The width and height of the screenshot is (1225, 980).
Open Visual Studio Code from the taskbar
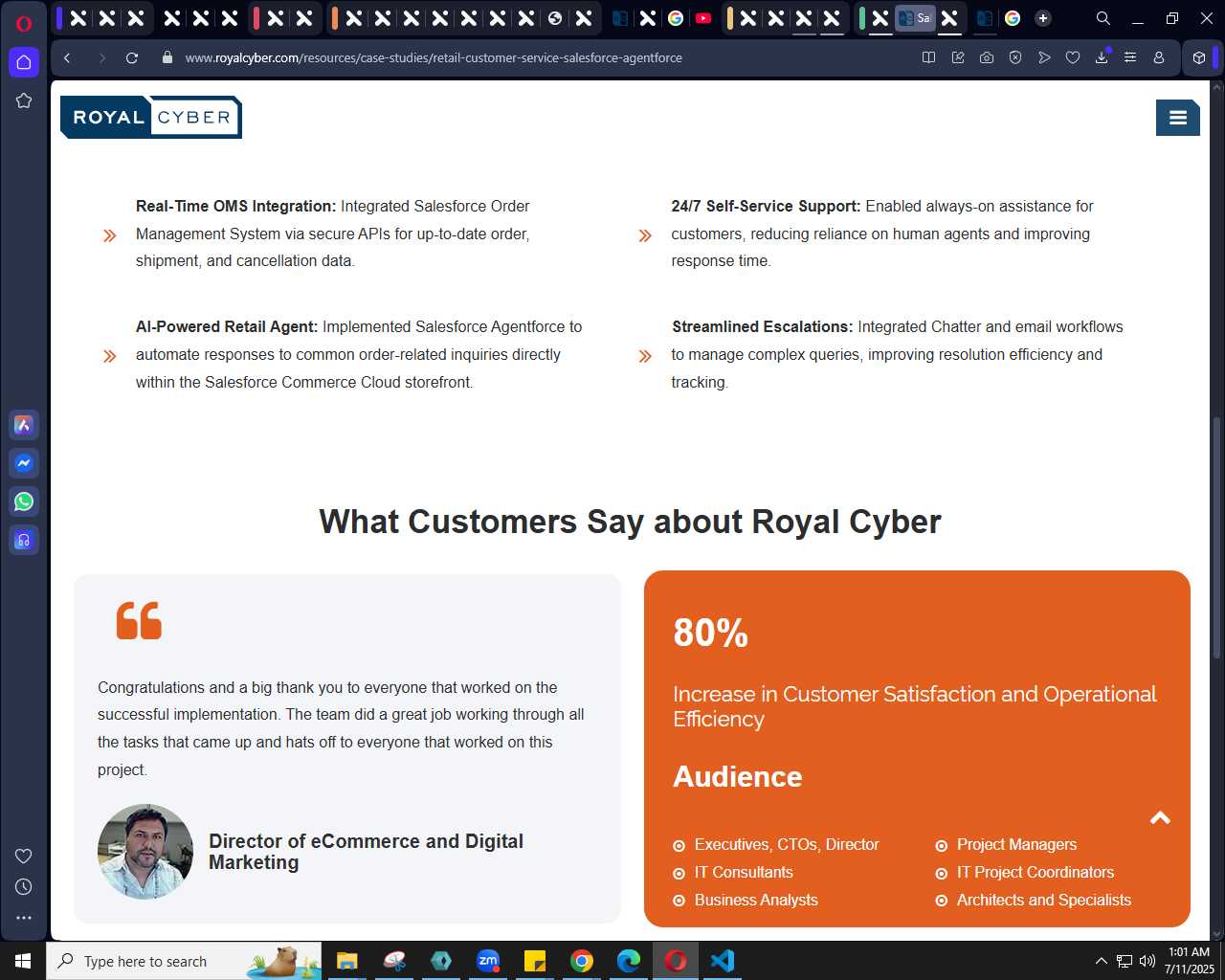click(x=723, y=961)
